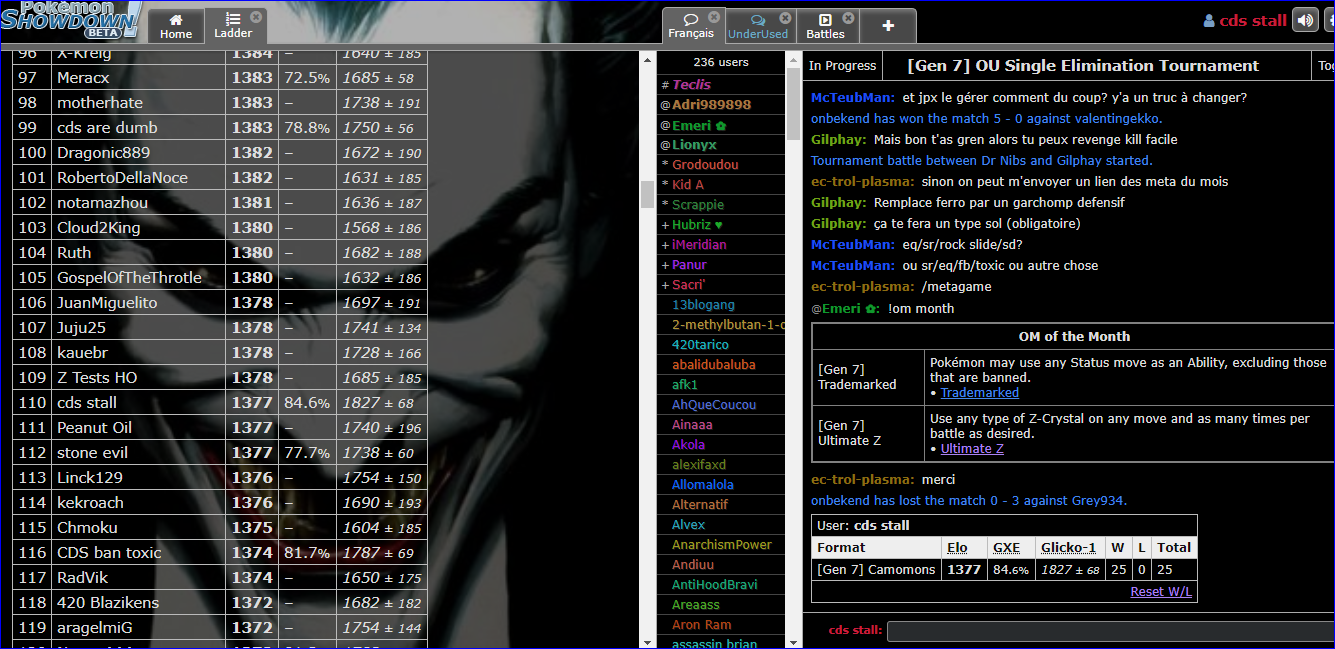Click the tournament title bar to expand it
The height and width of the screenshot is (649, 1335).
[1083, 66]
